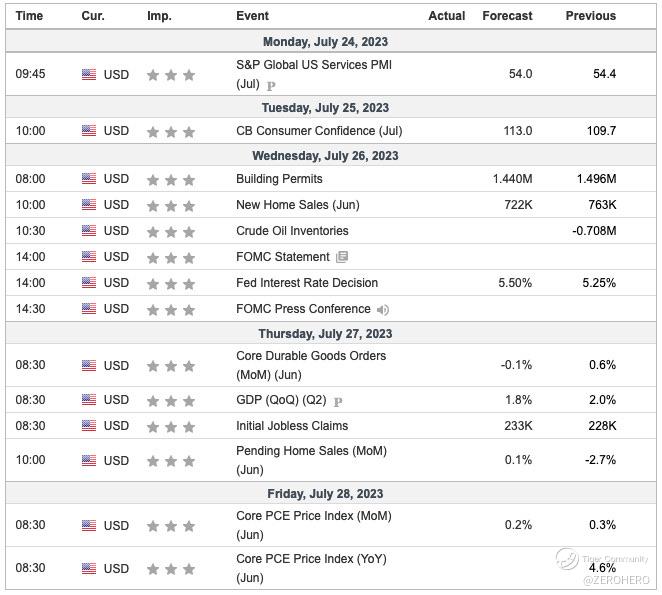Click the preliminary icon next to GDP (QoQ)
This screenshot has width=662, height=595.
(337, 401)
